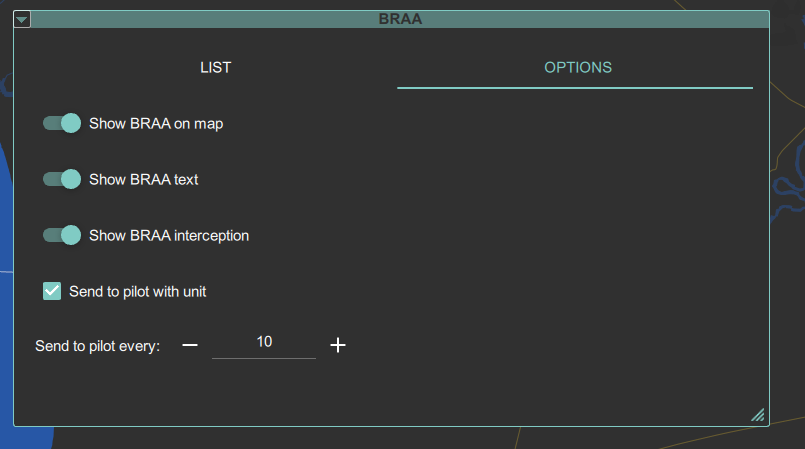The height and width of the screenshot is (449, 805).
Task: Click the interval field showing 10
Action: (264, 343)
